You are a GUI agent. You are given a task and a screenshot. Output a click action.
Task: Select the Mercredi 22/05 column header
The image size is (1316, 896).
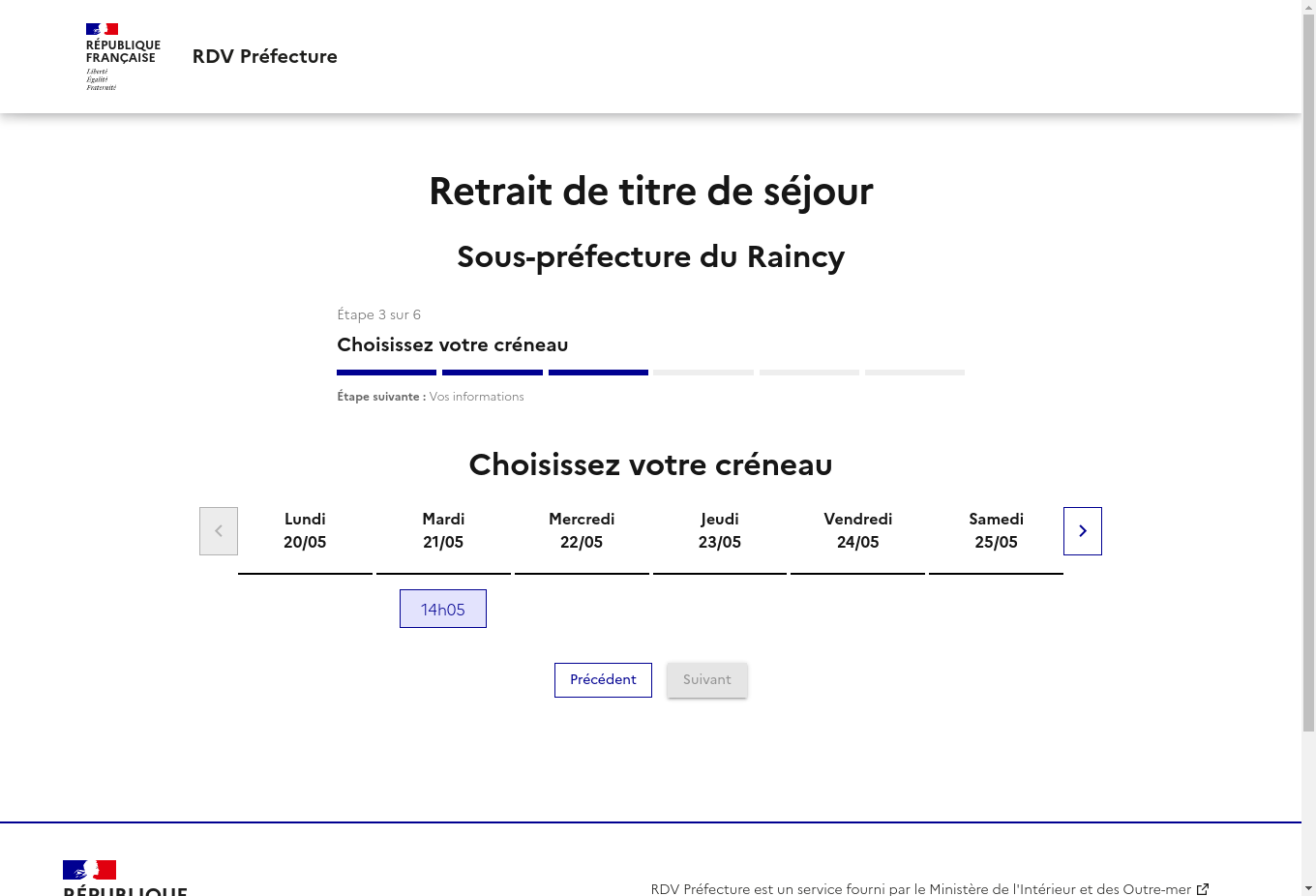coord(582,531)
